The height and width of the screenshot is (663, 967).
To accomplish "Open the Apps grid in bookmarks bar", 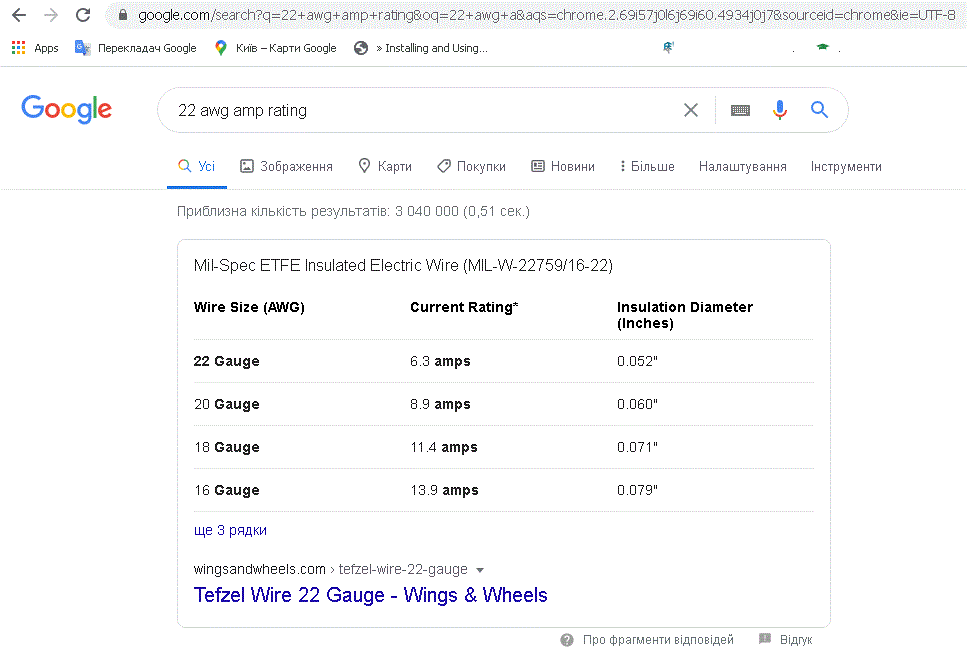I will coord(35,47).
